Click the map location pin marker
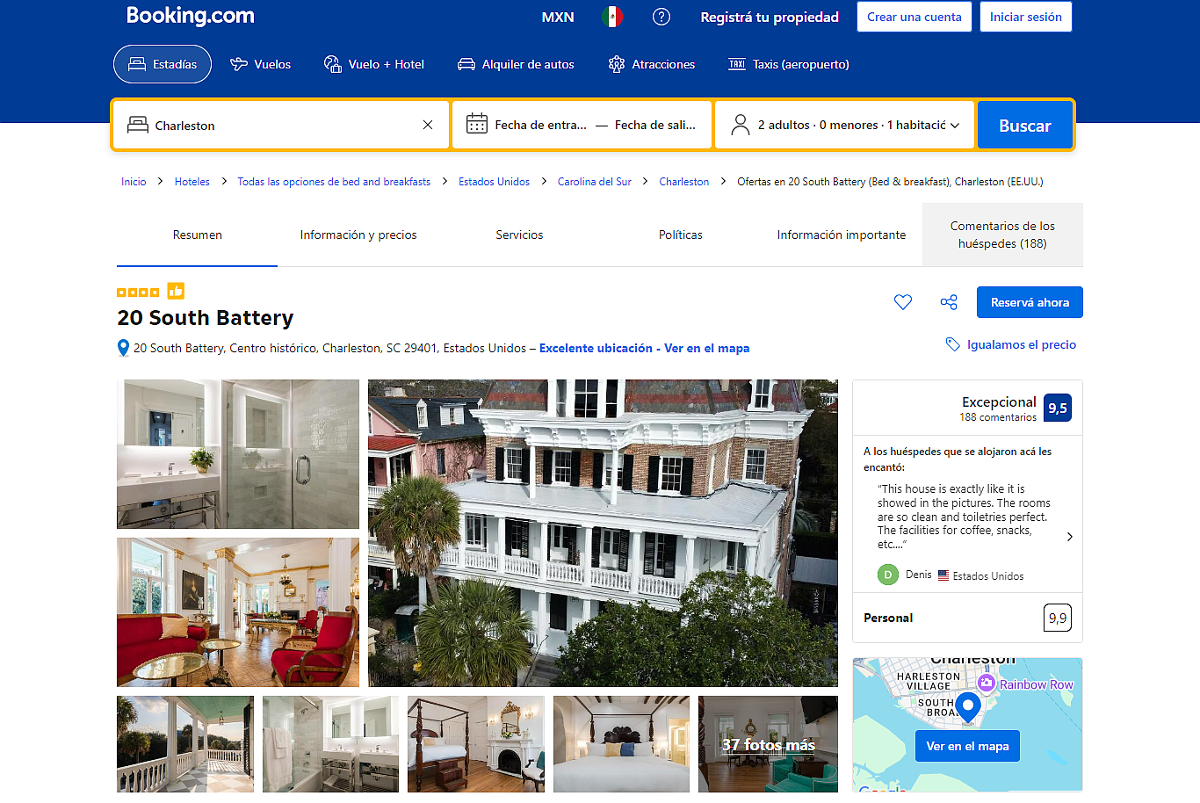 click(x=967, y=707)
